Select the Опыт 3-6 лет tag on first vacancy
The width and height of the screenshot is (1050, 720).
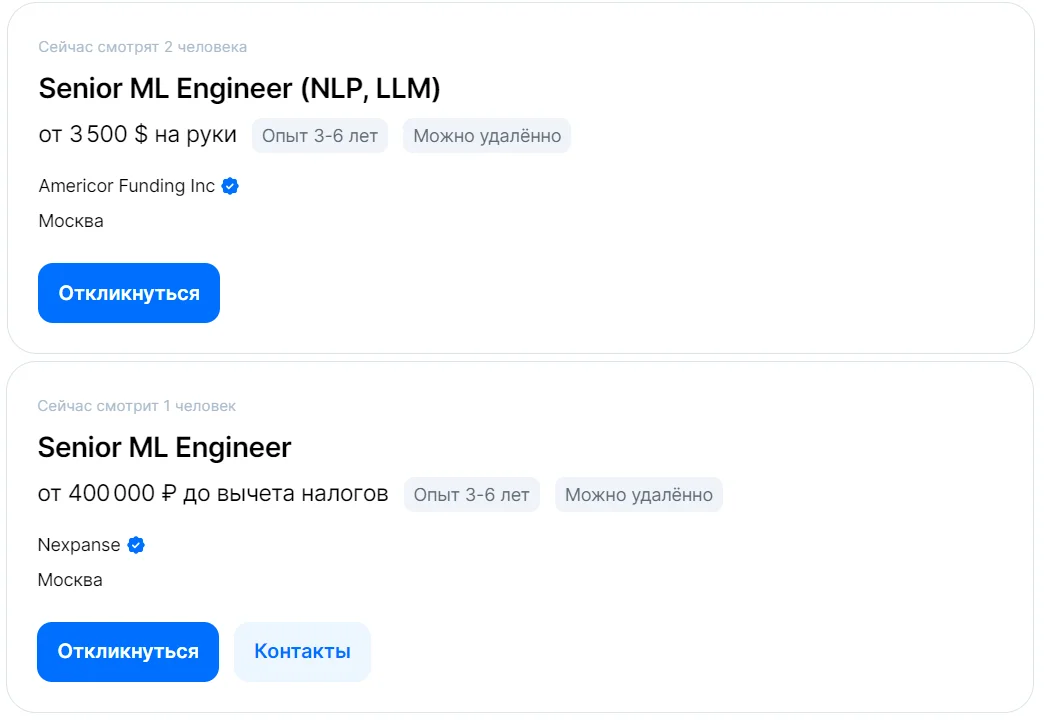coord(319,135)
